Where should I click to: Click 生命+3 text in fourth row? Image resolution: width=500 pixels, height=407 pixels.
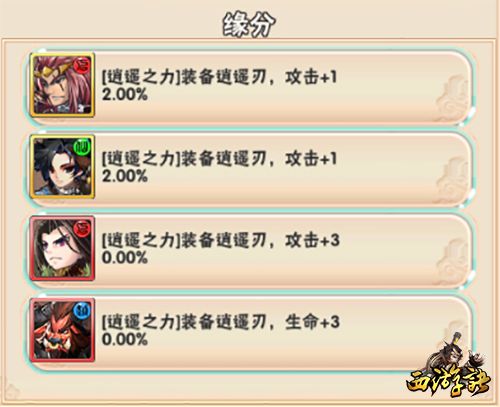(x=312, y=322)
